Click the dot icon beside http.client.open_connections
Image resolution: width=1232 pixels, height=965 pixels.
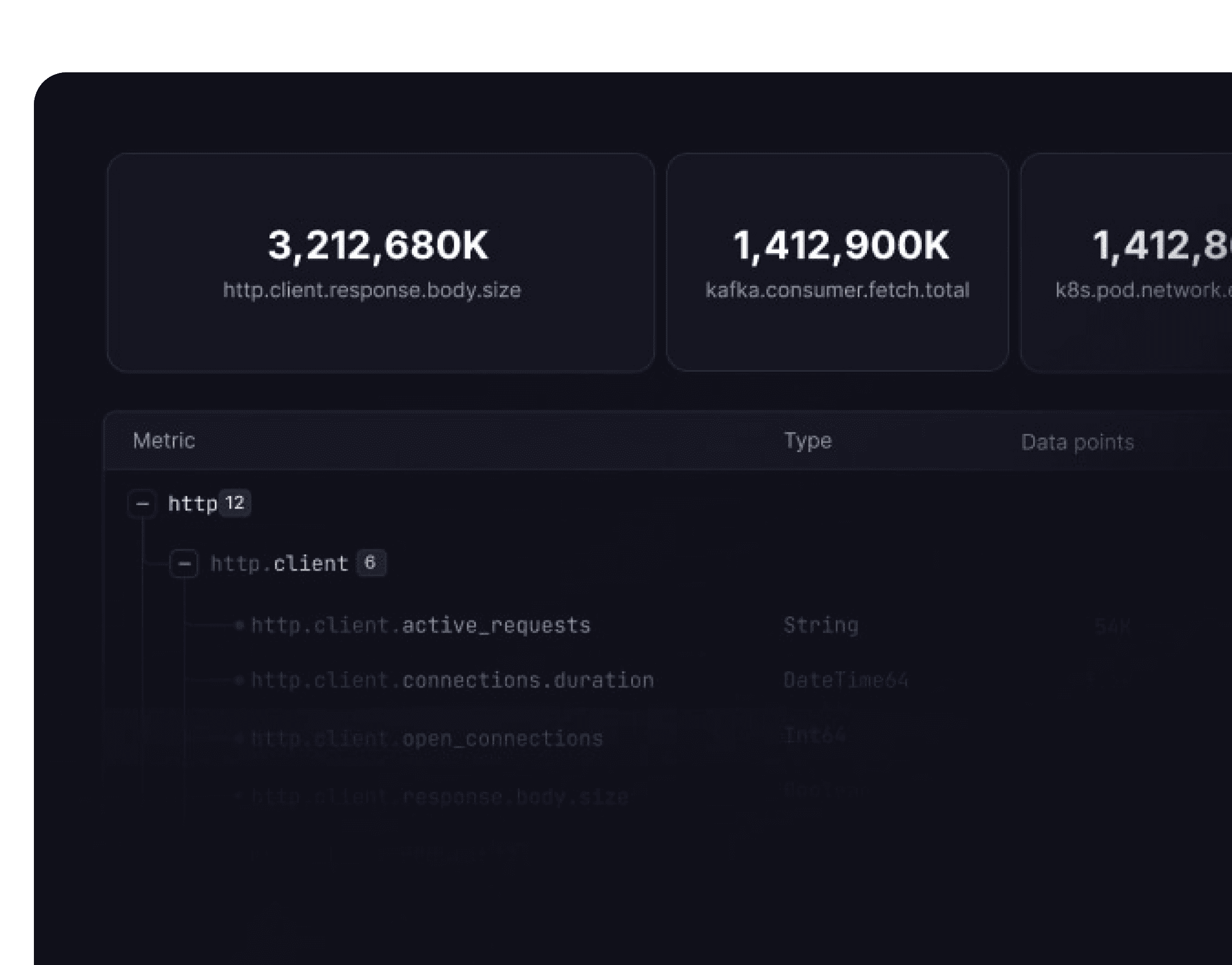(240, 738)
